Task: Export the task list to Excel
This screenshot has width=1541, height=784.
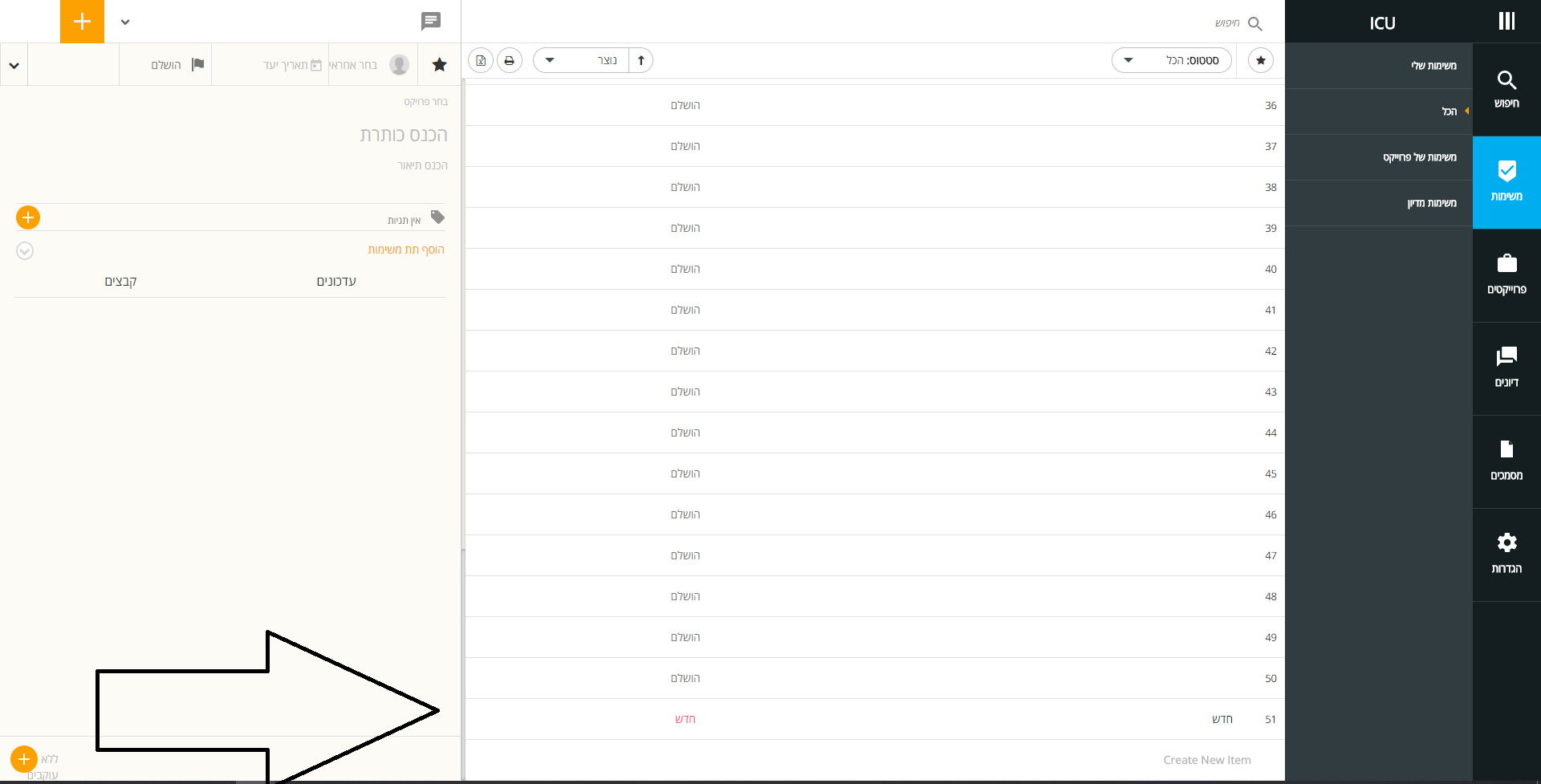Action: [480, 60]
